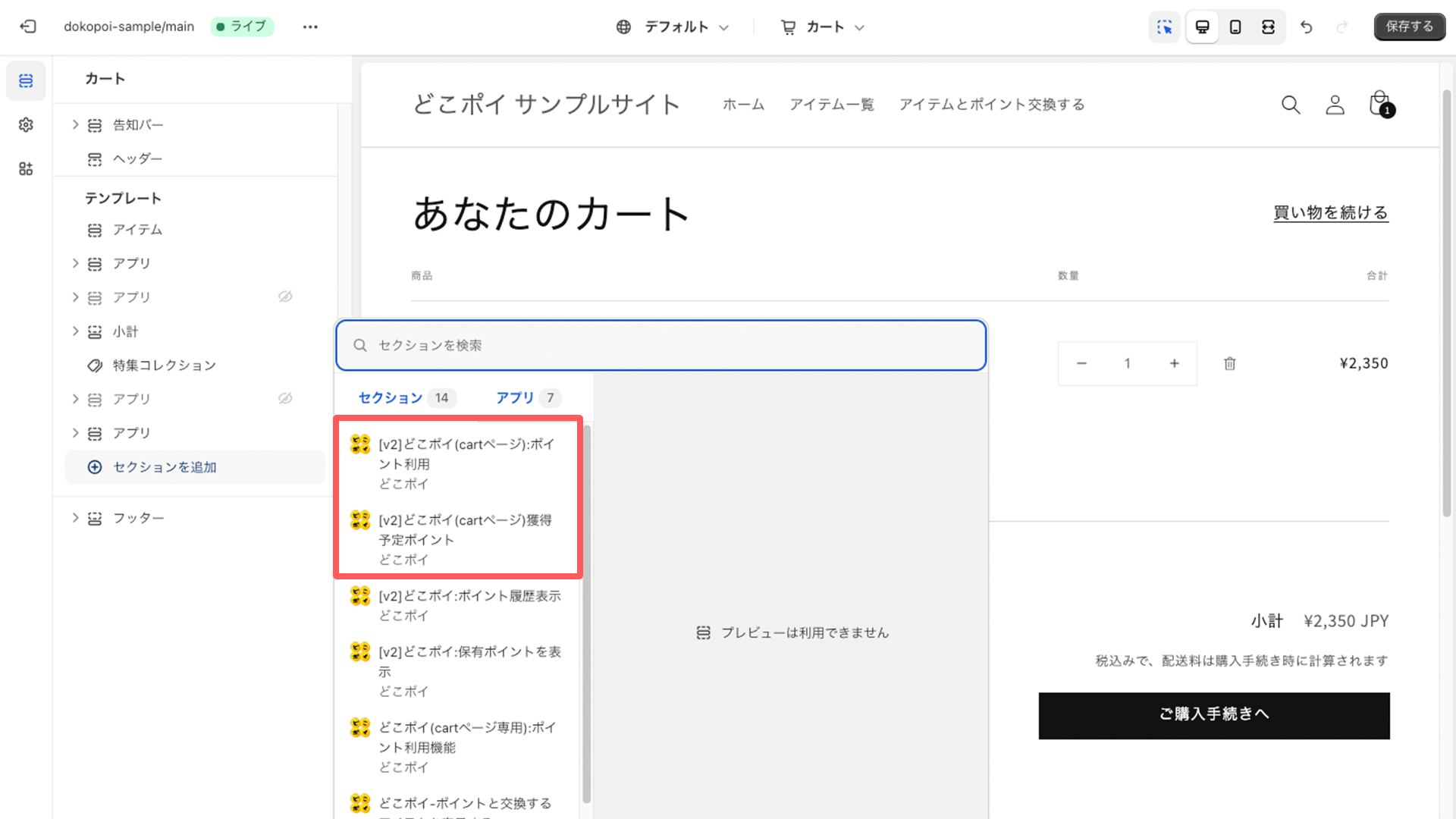
Task: Click the redo arrow icon
Action: pyautogui.click(x=1341, y=27)
